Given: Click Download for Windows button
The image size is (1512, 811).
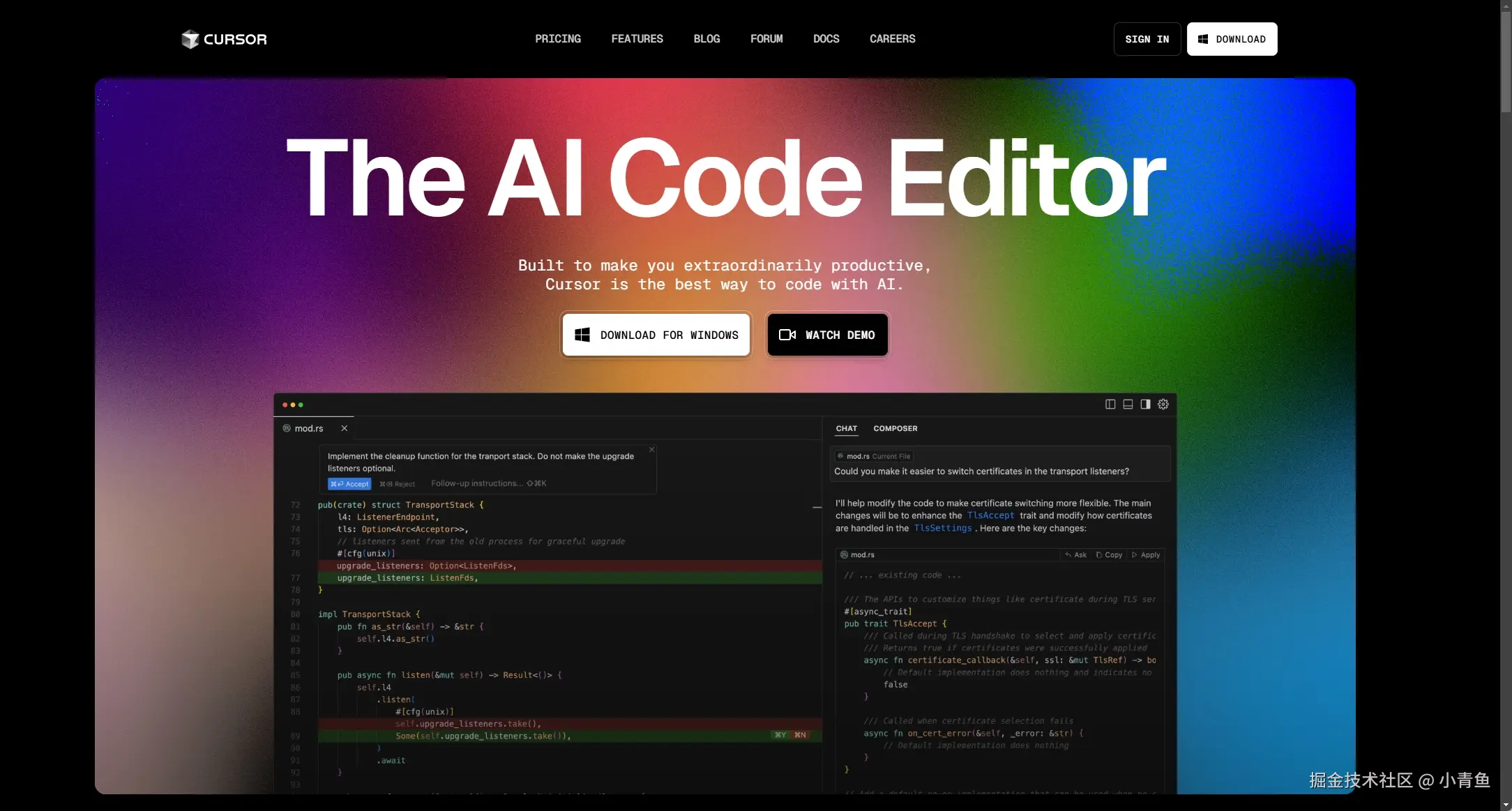Looking at the screenshot, I should coord(656,335).
